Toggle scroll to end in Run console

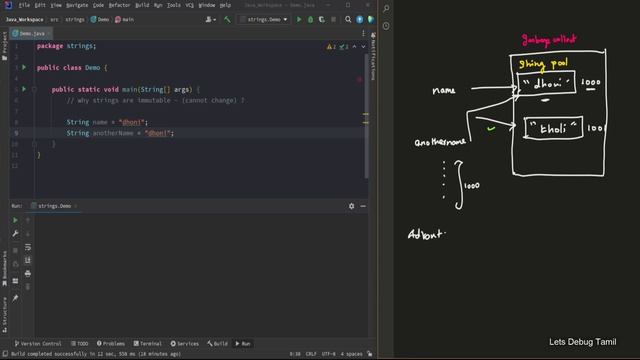(28, 260)
